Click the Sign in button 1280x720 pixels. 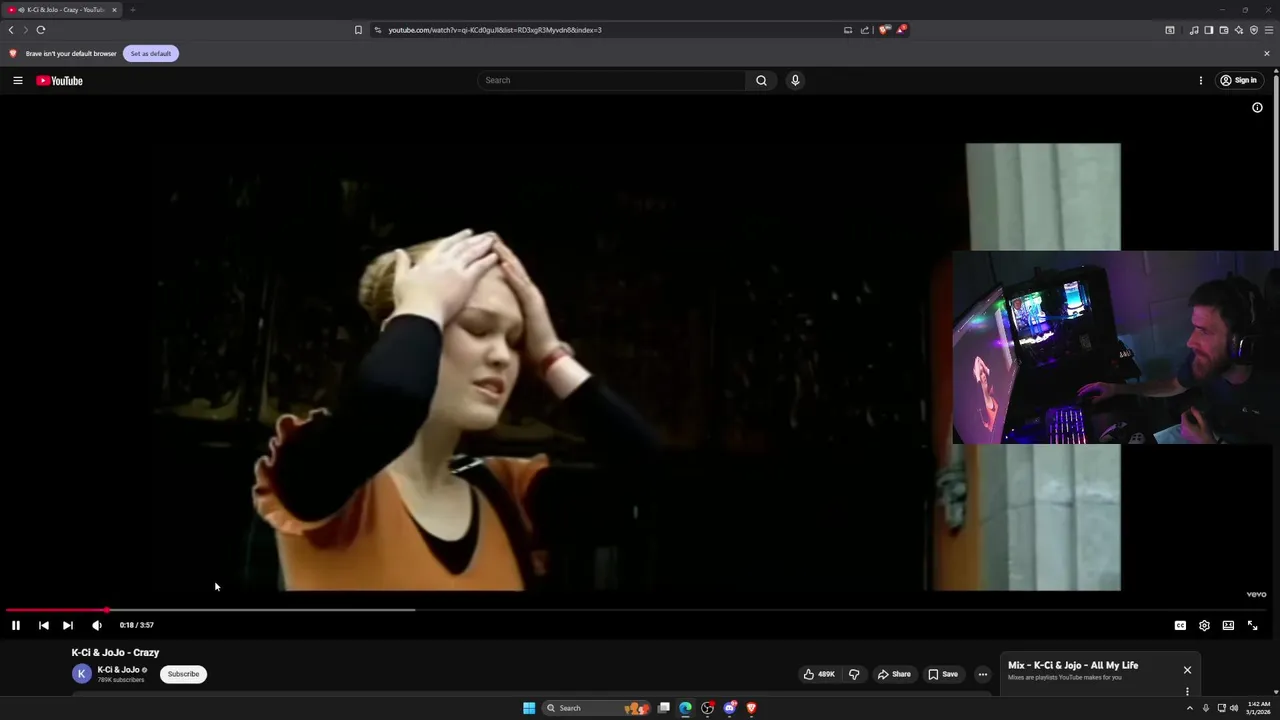[x=1238, y=80]
